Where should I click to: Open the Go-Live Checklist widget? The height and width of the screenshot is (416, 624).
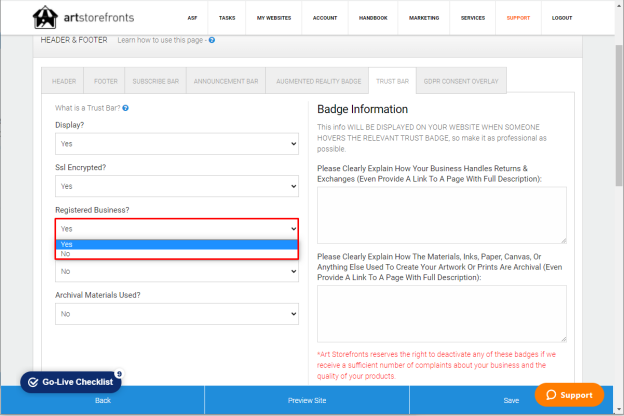(x=71, y=382)
